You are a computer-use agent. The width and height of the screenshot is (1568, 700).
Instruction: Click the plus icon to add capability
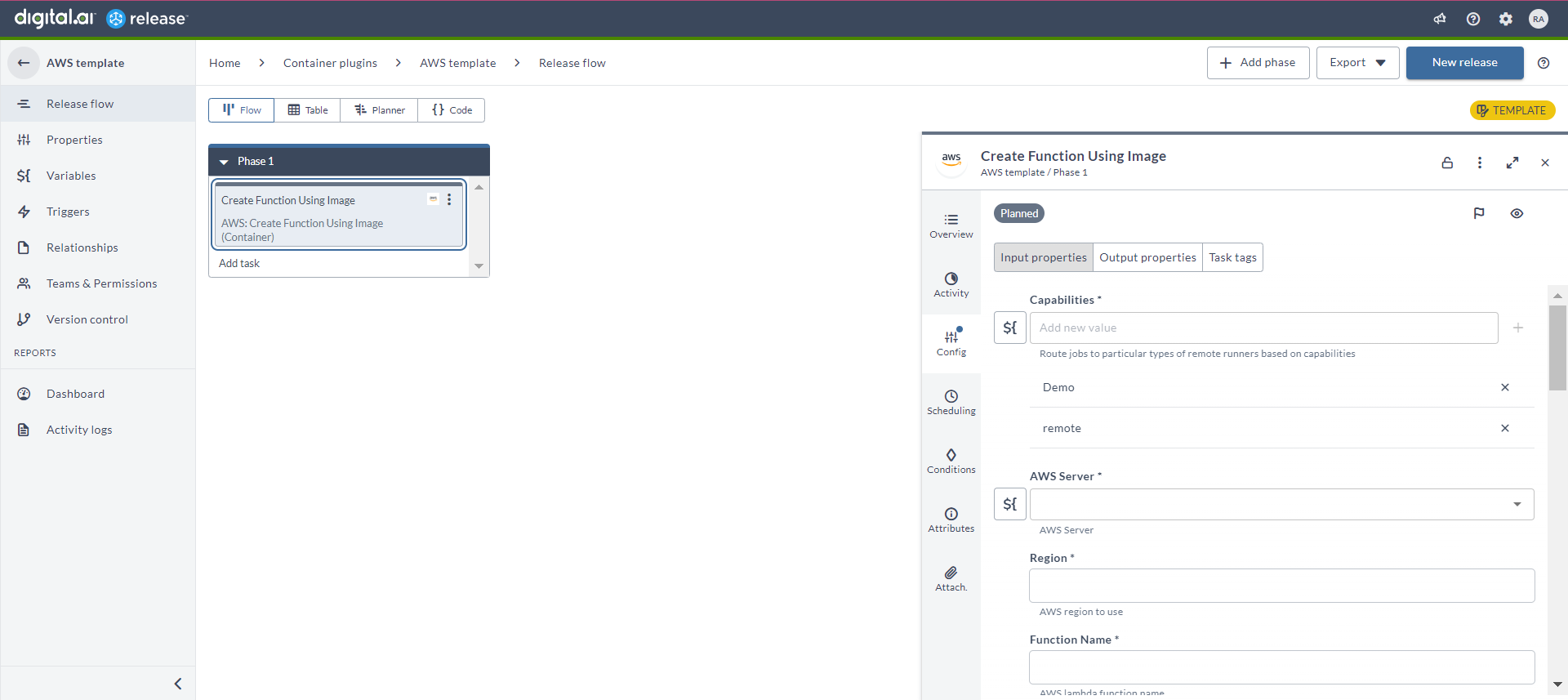click(1518, 328)
